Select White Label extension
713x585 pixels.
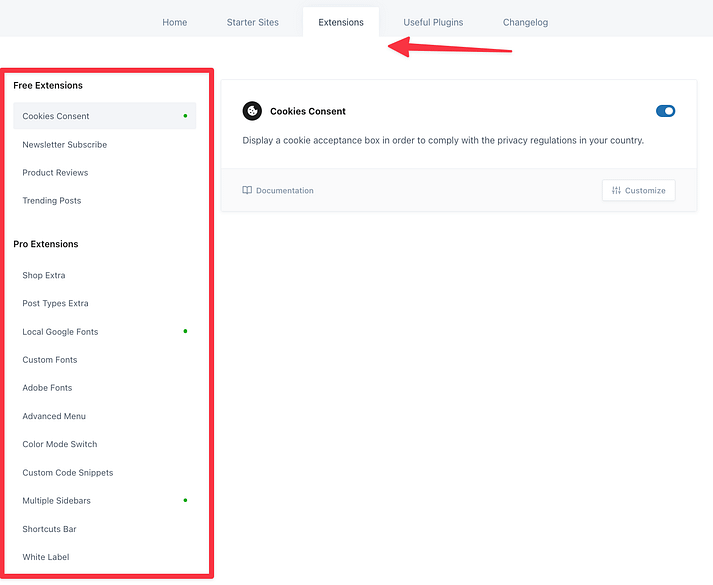[46, 557]
